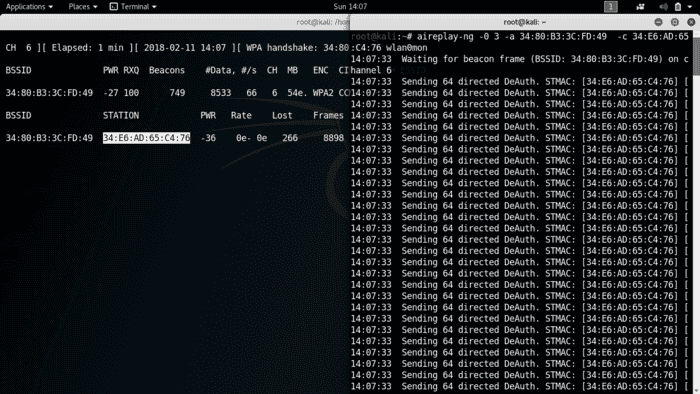The image size is (700, 394).
Task: Expand the system menu arrow
Action: (690, 7)
